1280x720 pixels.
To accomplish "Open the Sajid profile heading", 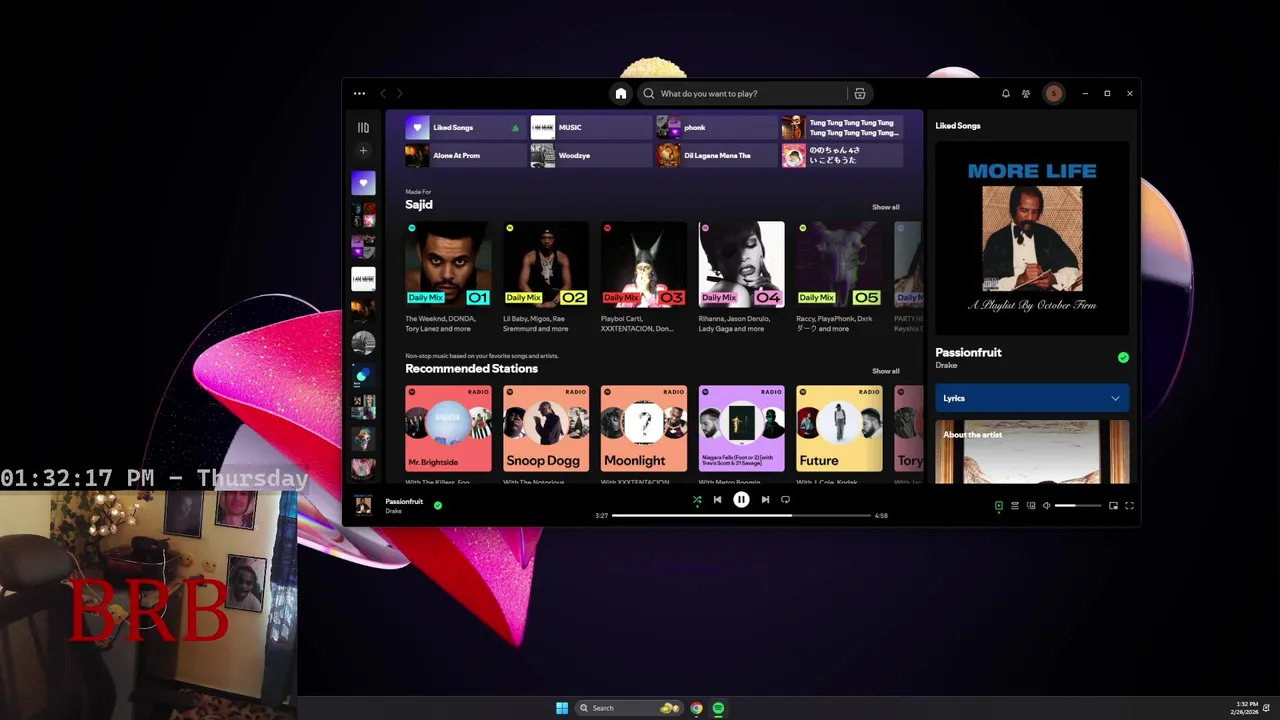I will pos(419,204).
